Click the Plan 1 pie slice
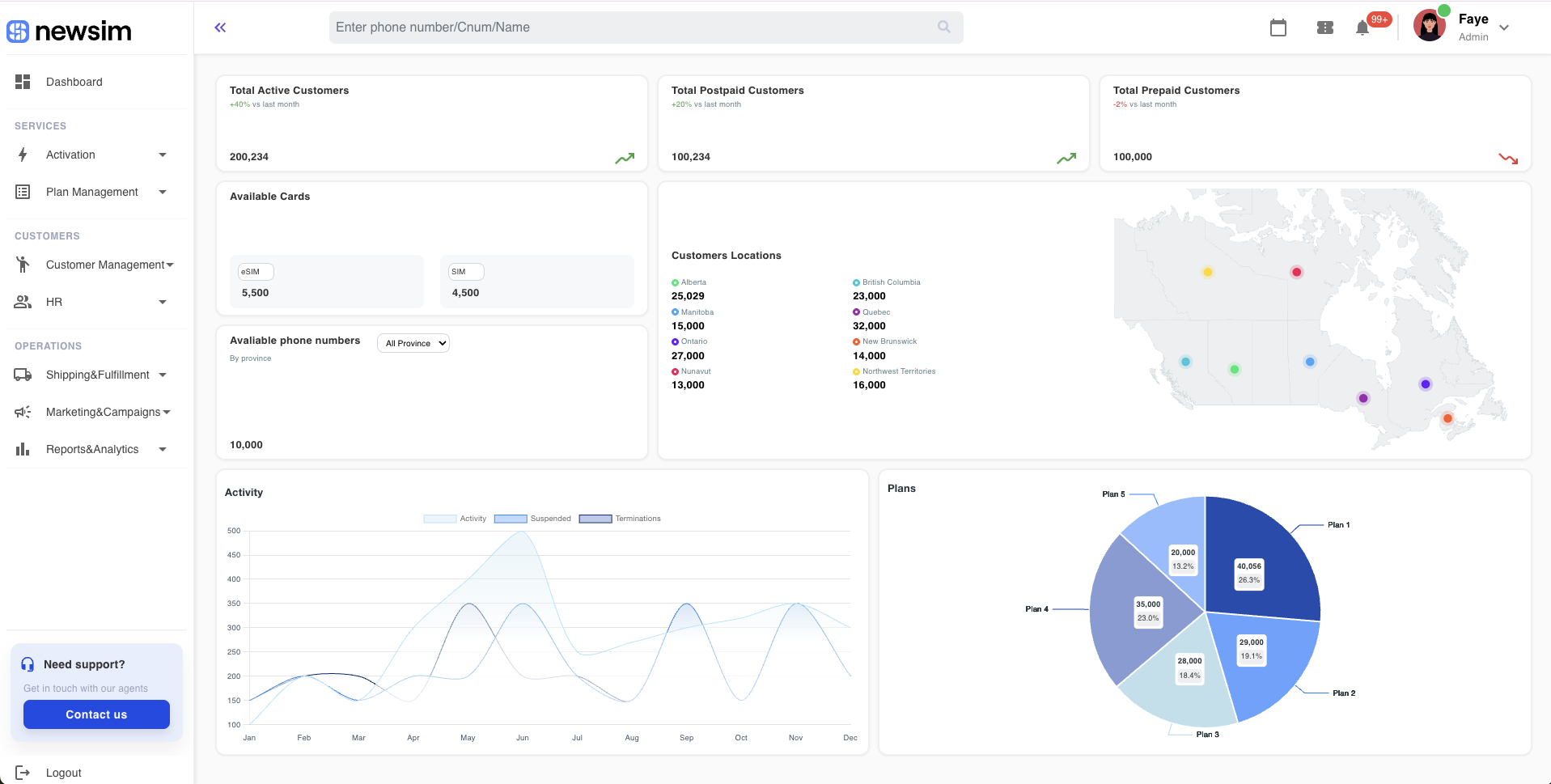The image size is (1551, 784). click(x=1278, y=558)
